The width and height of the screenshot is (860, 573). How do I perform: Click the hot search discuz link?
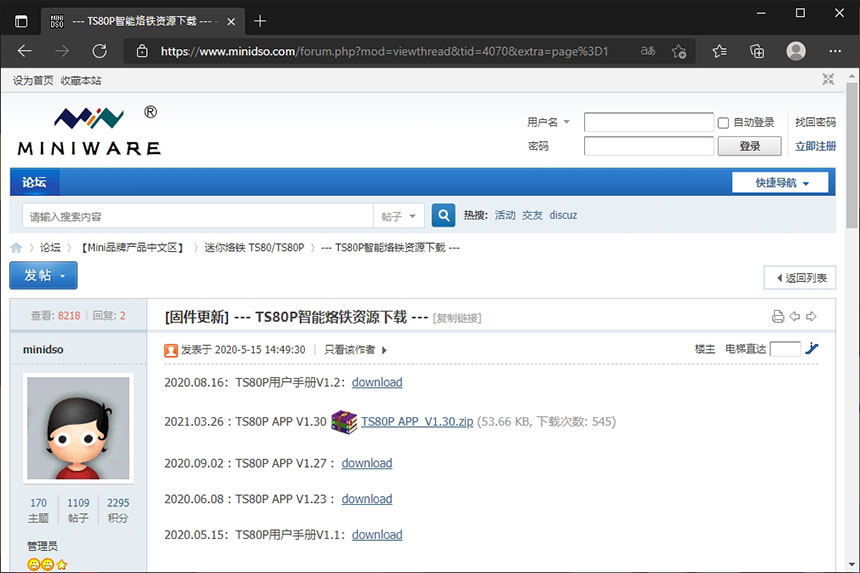pyautogui.click(x=563, y=215)
